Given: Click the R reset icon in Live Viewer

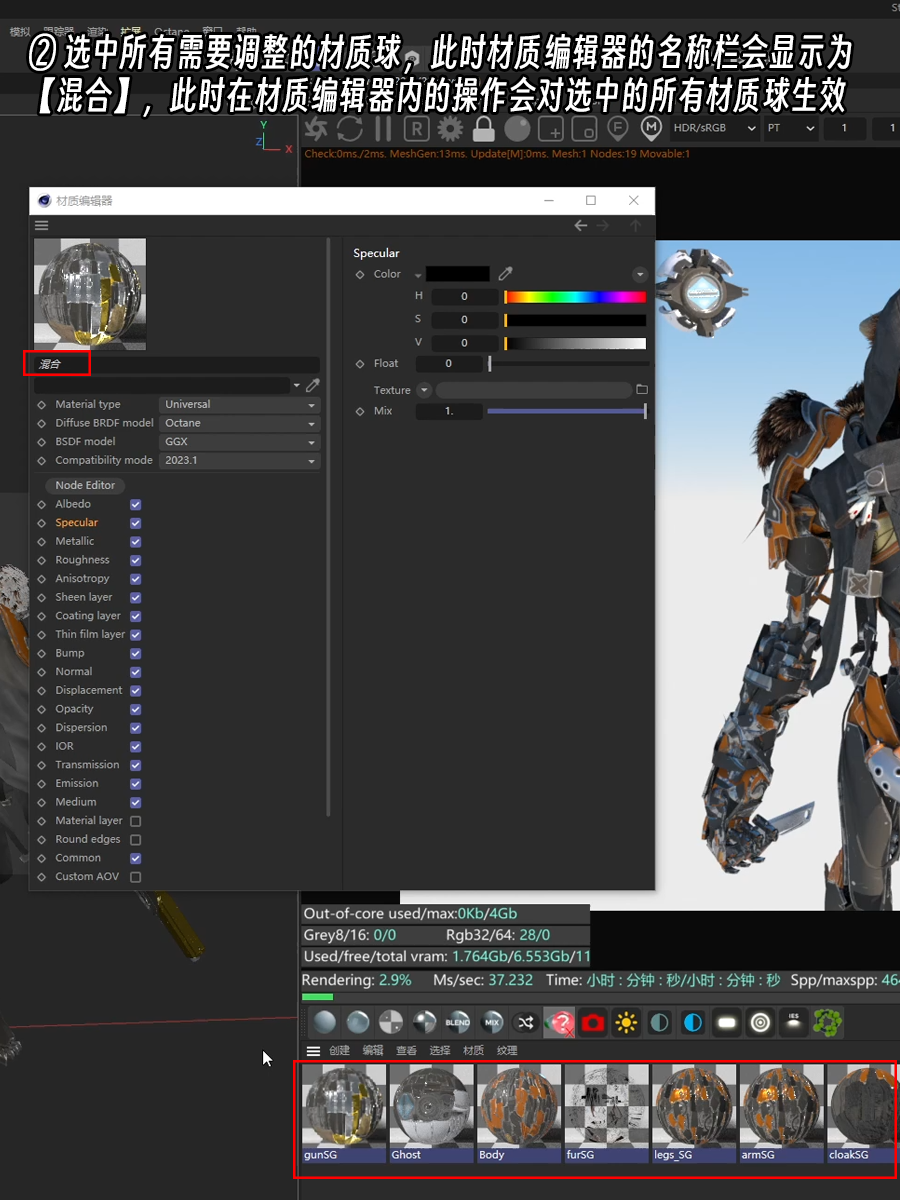Looking at the screenshot, I should [x=417, y=128].
